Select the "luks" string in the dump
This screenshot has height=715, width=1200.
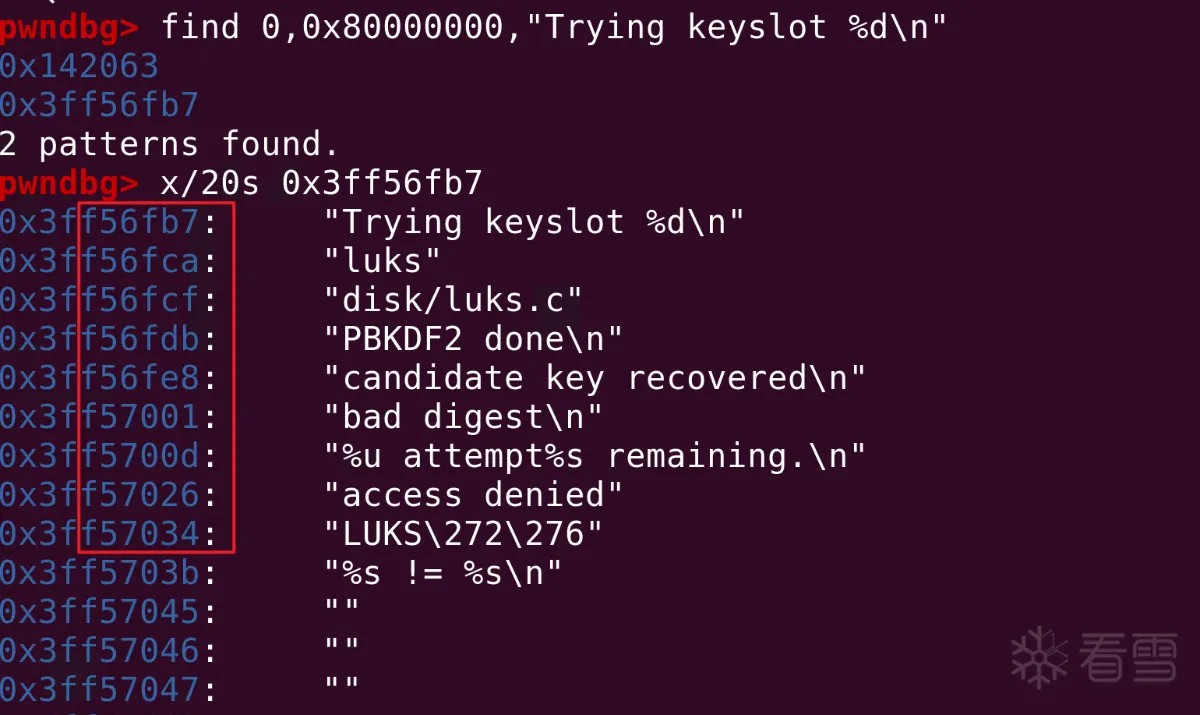(382, 261)
